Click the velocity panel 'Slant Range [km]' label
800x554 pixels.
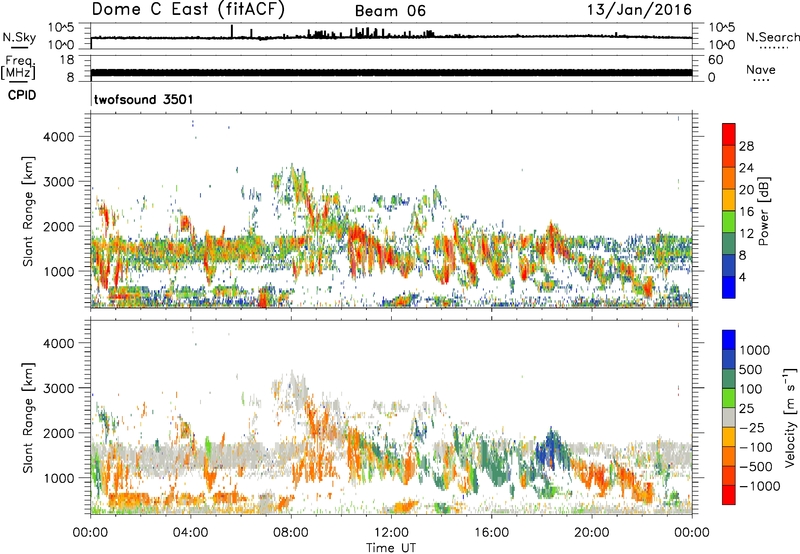pyautogui.click(x=28, y=417)
